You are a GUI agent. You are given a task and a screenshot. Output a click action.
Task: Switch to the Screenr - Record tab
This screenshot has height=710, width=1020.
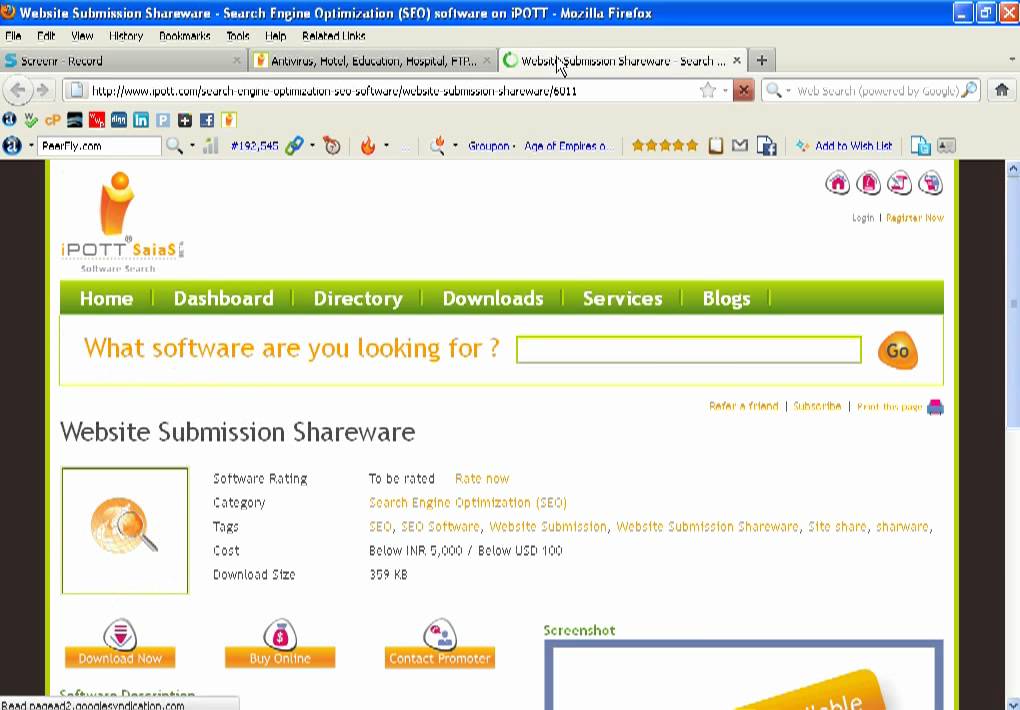124,61
